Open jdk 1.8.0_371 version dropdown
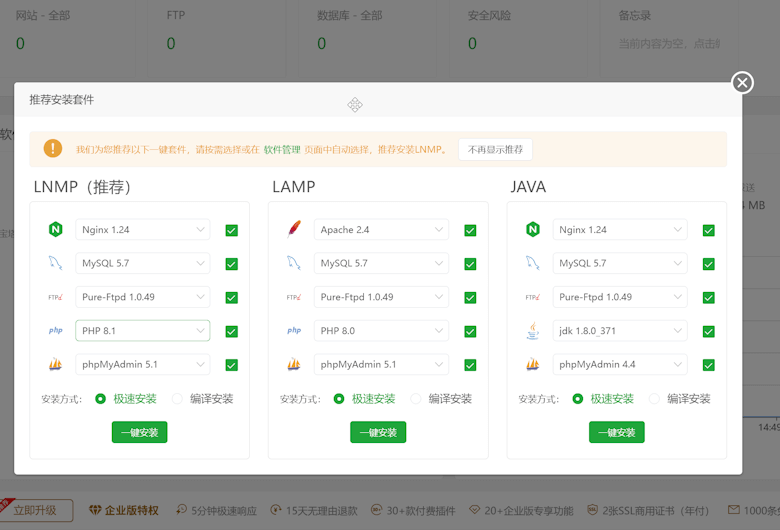 pyautogui.click(x=620, y=330)
